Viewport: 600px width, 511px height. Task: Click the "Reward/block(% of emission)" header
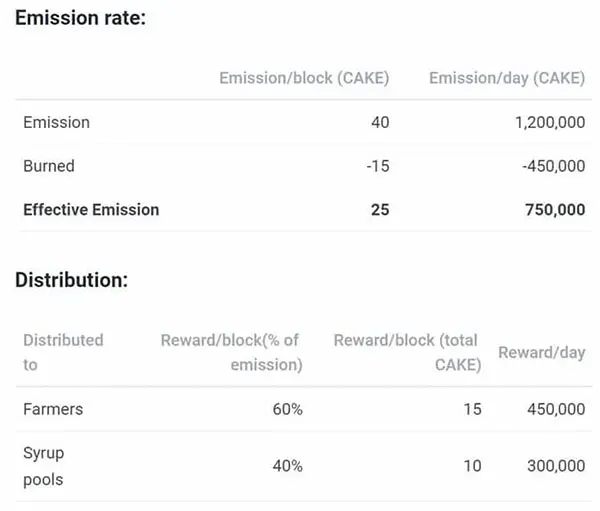(231, 352)
